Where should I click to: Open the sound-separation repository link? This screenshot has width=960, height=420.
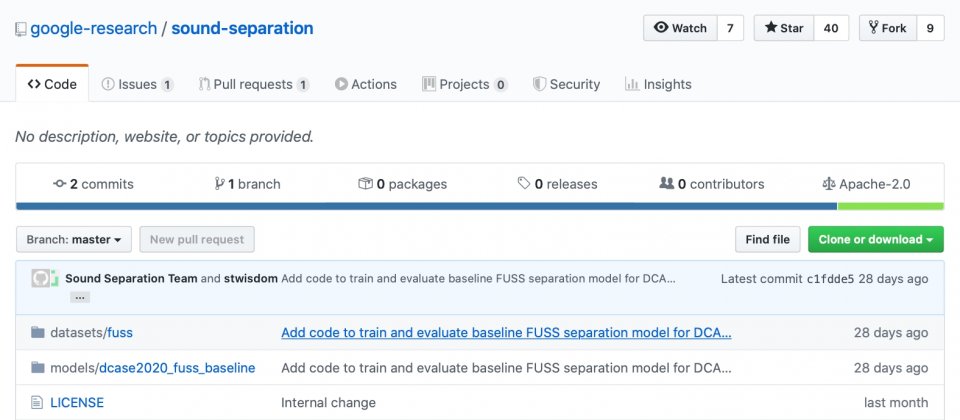242,28
